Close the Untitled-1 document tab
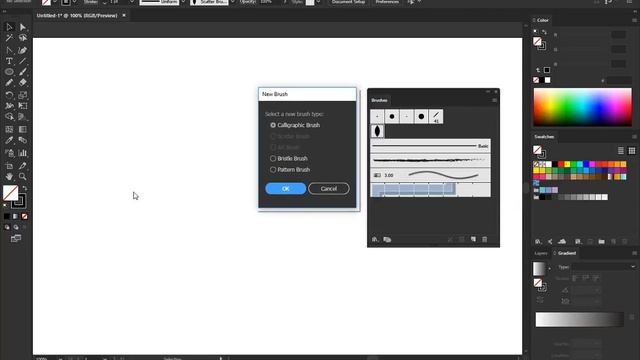 [124, 16]
